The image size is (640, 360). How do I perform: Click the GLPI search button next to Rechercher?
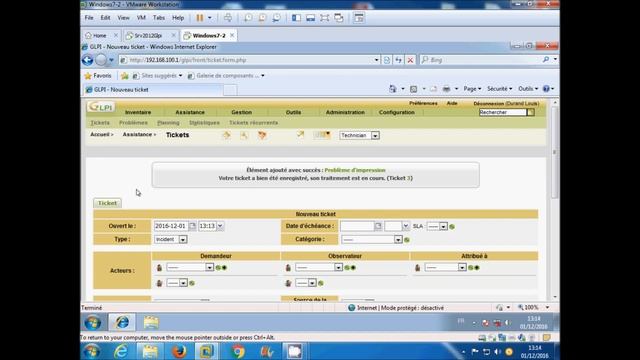531,112
